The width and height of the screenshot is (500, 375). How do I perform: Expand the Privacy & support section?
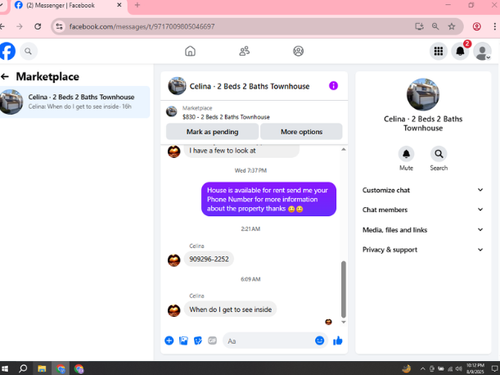coord(423,250)
